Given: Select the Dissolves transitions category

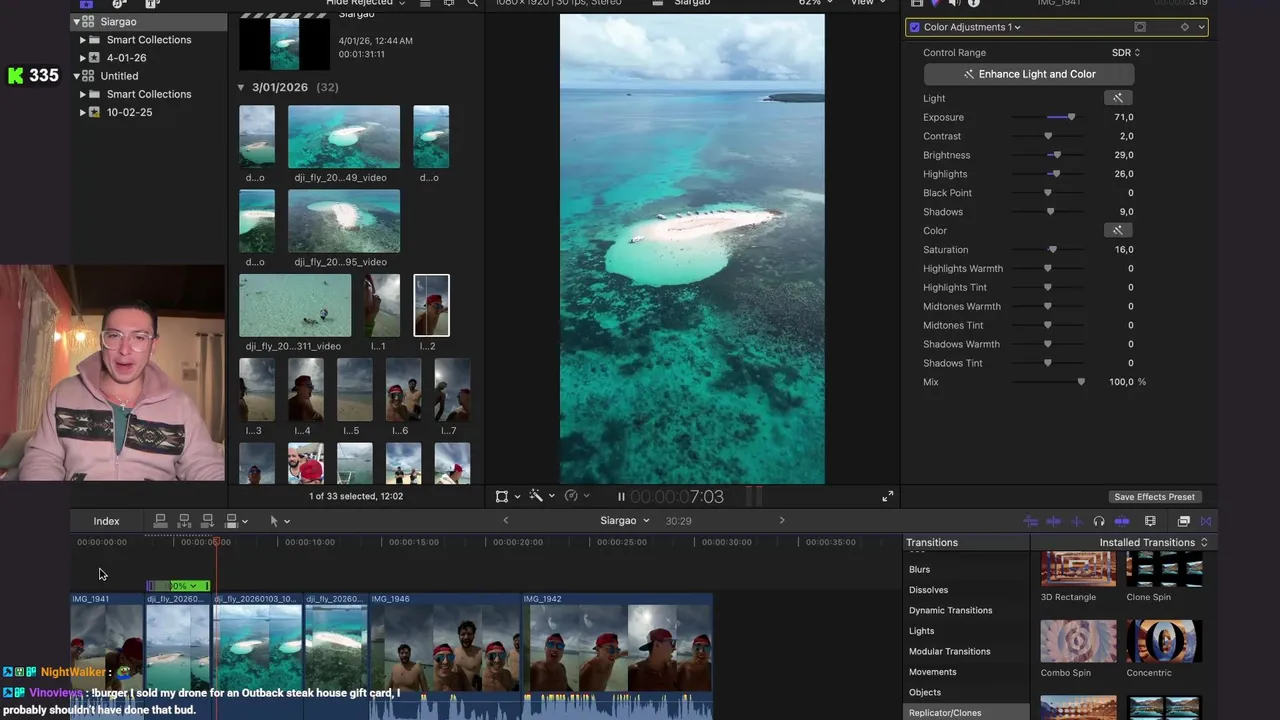Looking at the screenshot, I should (928, 590).
